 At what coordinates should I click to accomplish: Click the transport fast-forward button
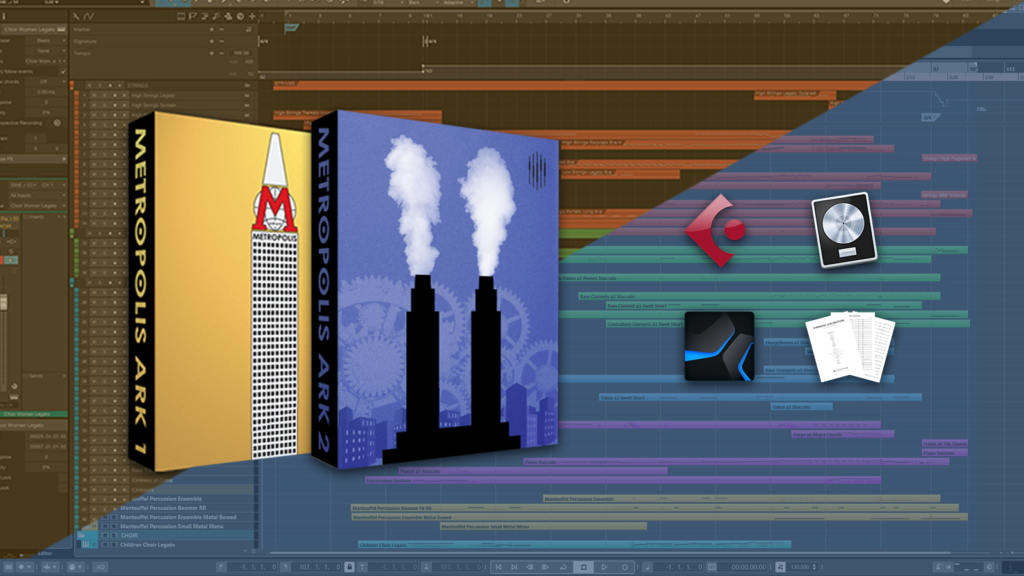[x=545, y=567]
